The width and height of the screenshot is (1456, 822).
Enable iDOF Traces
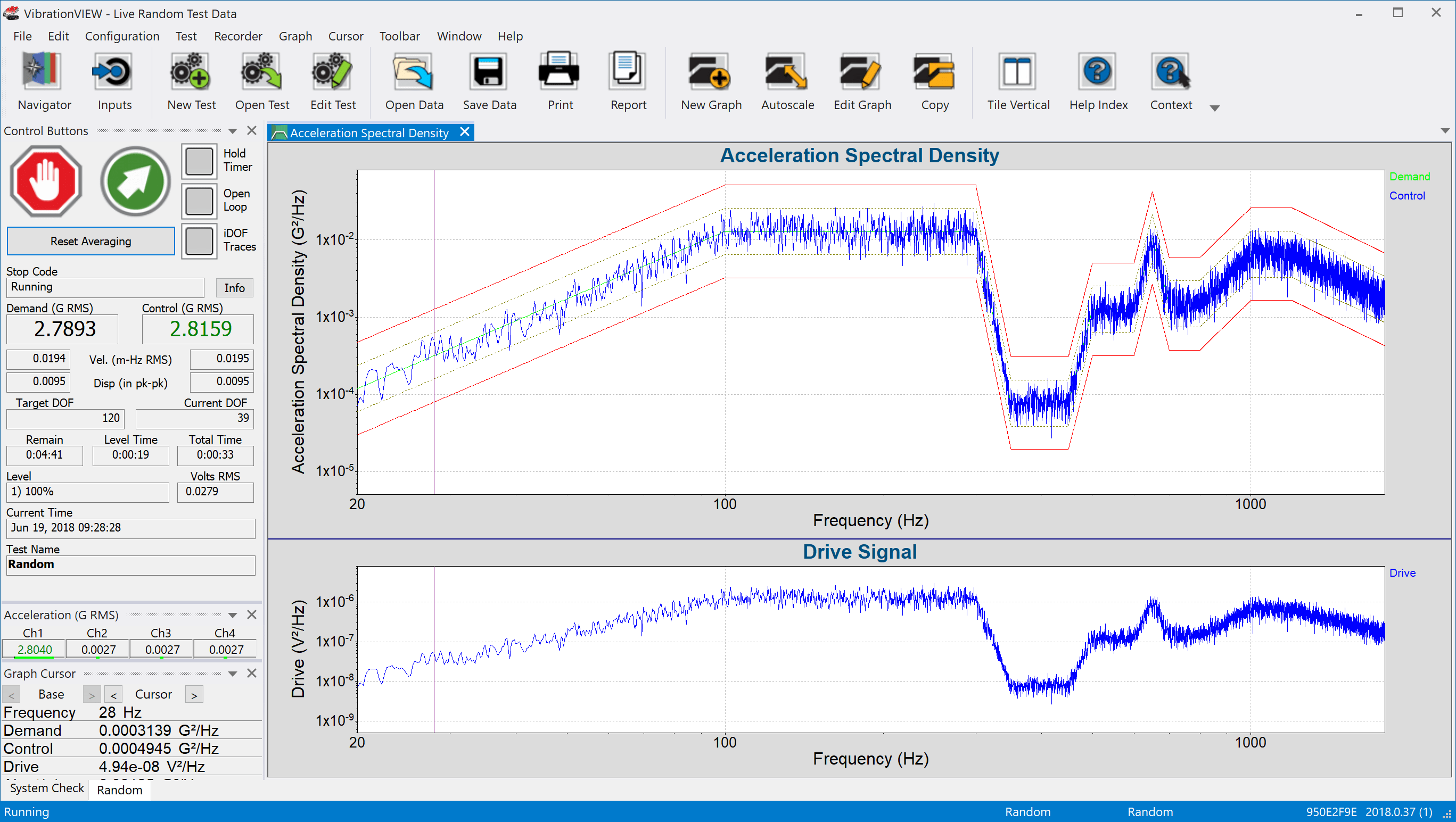(x=199, y=240)
